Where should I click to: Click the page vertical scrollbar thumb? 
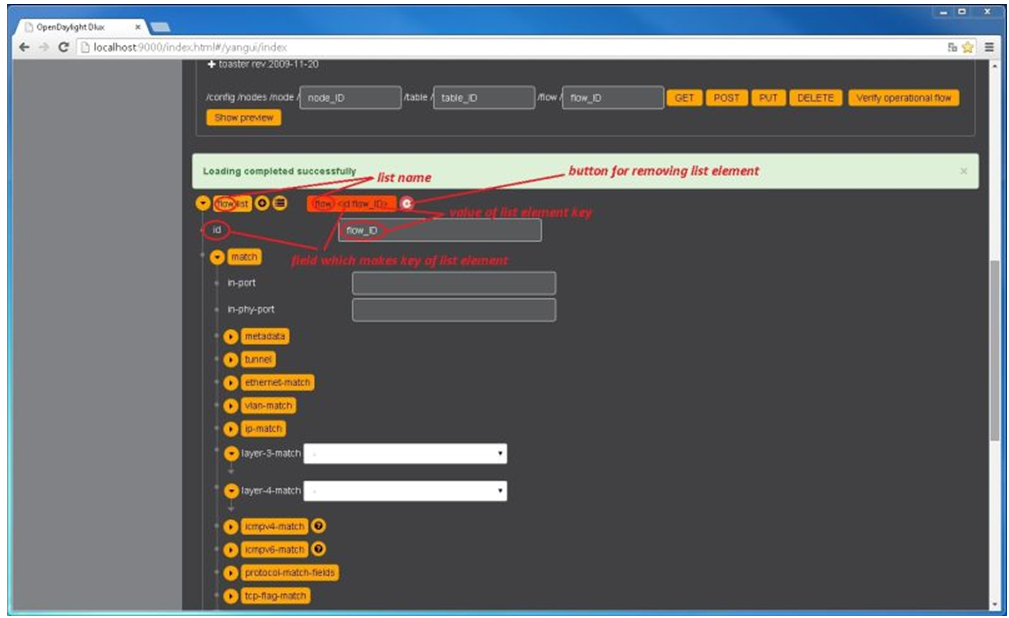point(995,351)
